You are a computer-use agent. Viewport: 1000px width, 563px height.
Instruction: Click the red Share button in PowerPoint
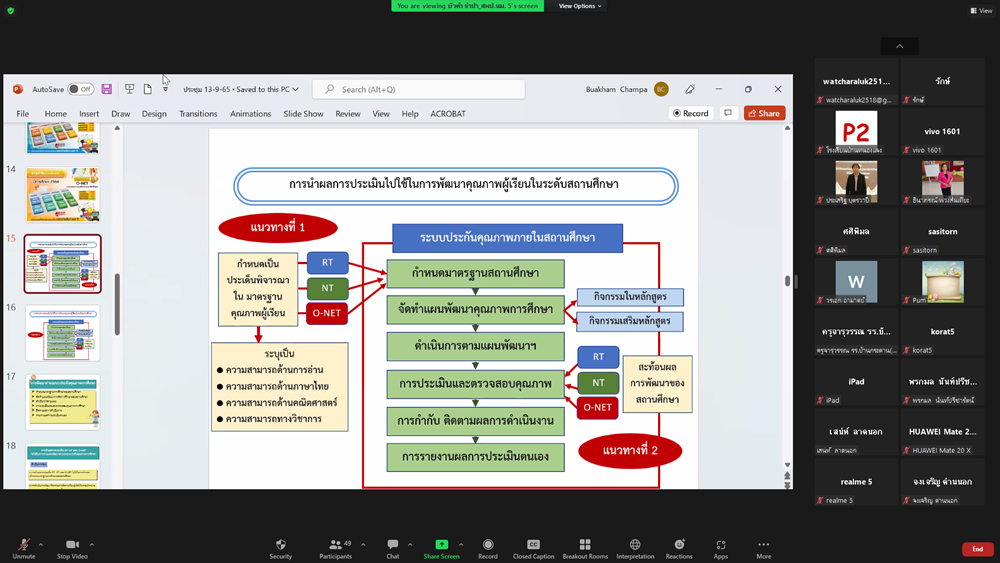coord(765,113)
